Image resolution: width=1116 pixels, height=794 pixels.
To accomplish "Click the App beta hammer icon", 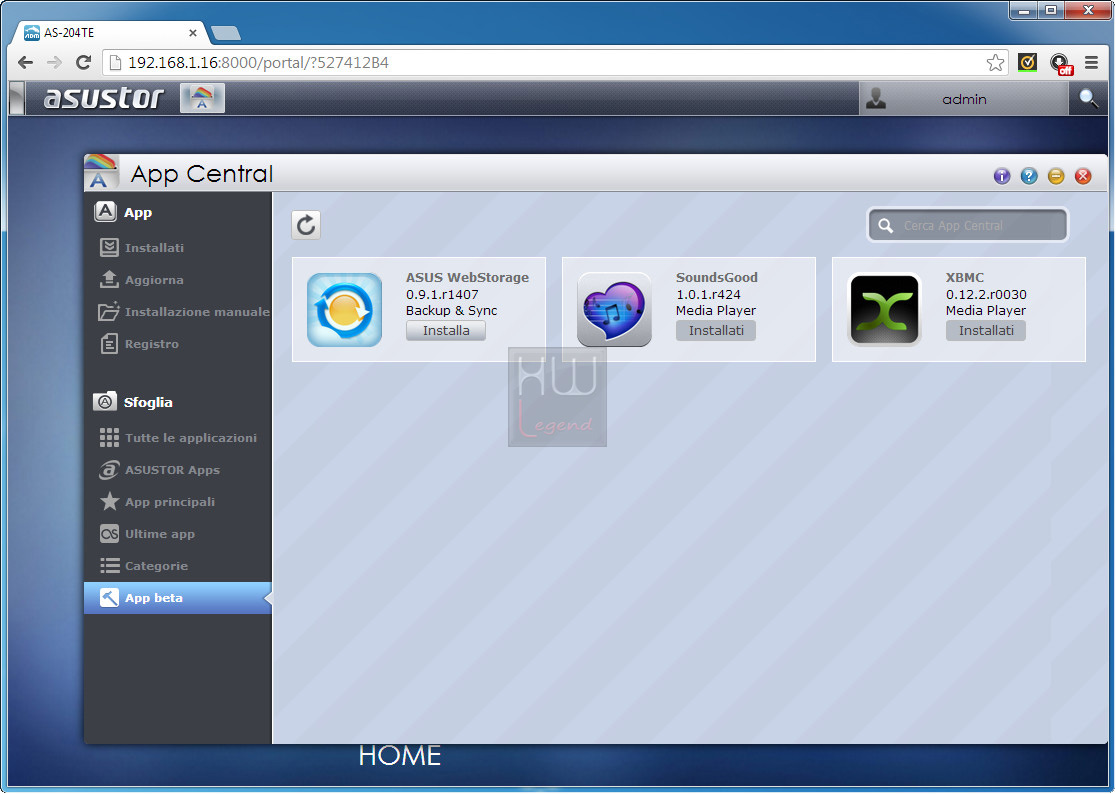I will [x=109, y=598].
